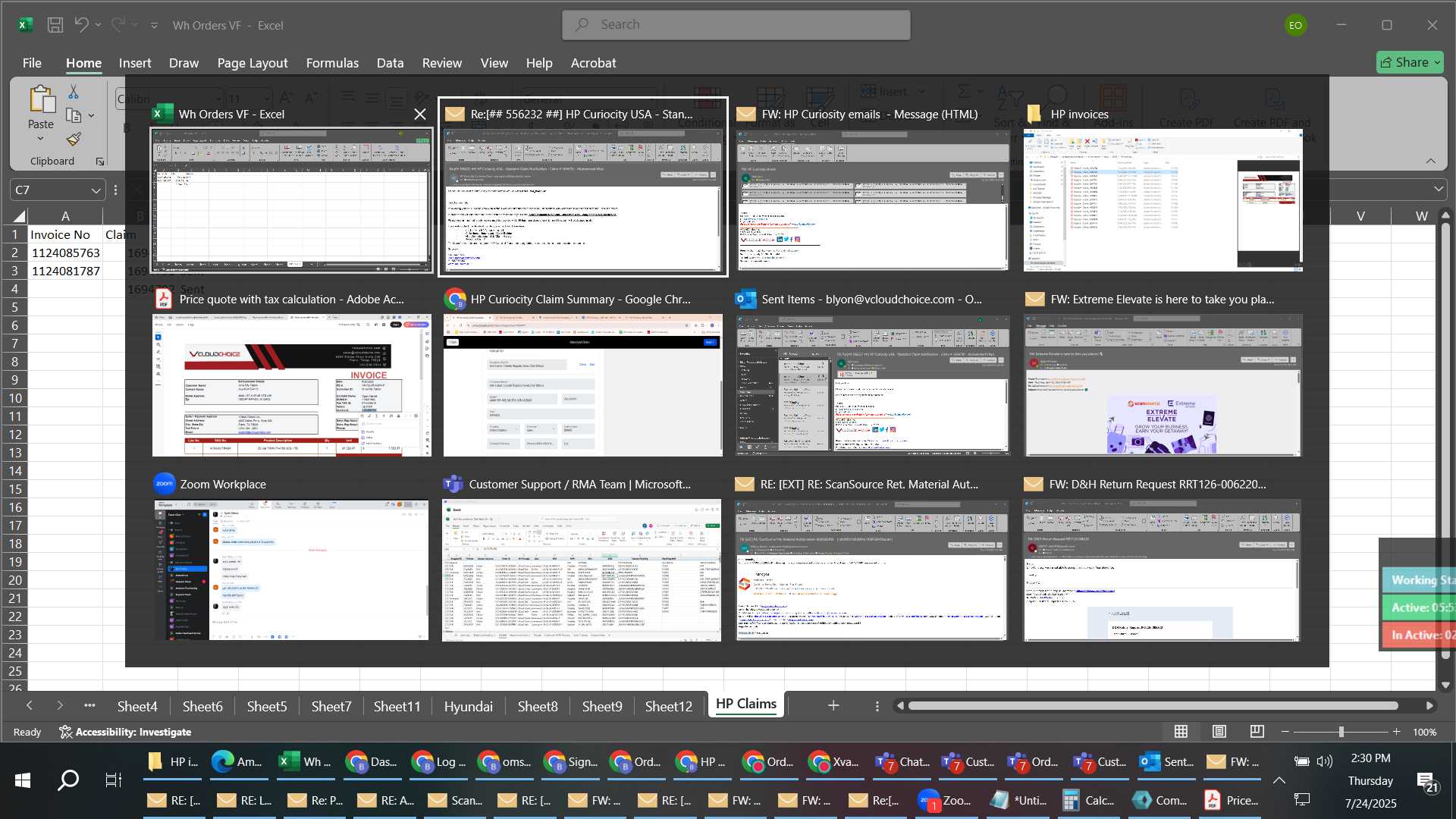Click Accessibility: Investigate in status bar
This screenshot has width=1456, height=819.
[x=125, y=732]
